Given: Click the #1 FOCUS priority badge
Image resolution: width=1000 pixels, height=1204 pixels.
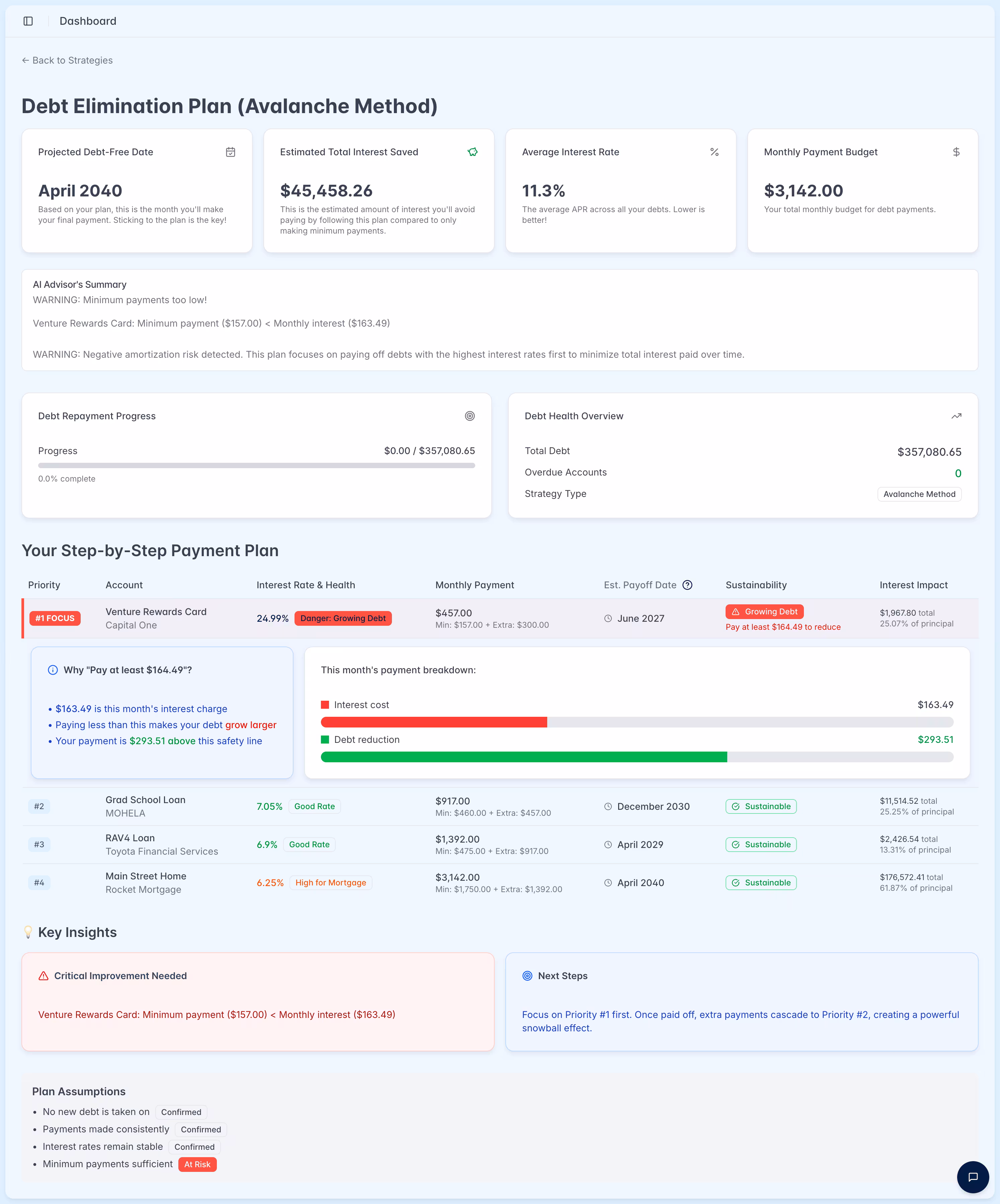Looking at the screenshot, I should 55,618.
